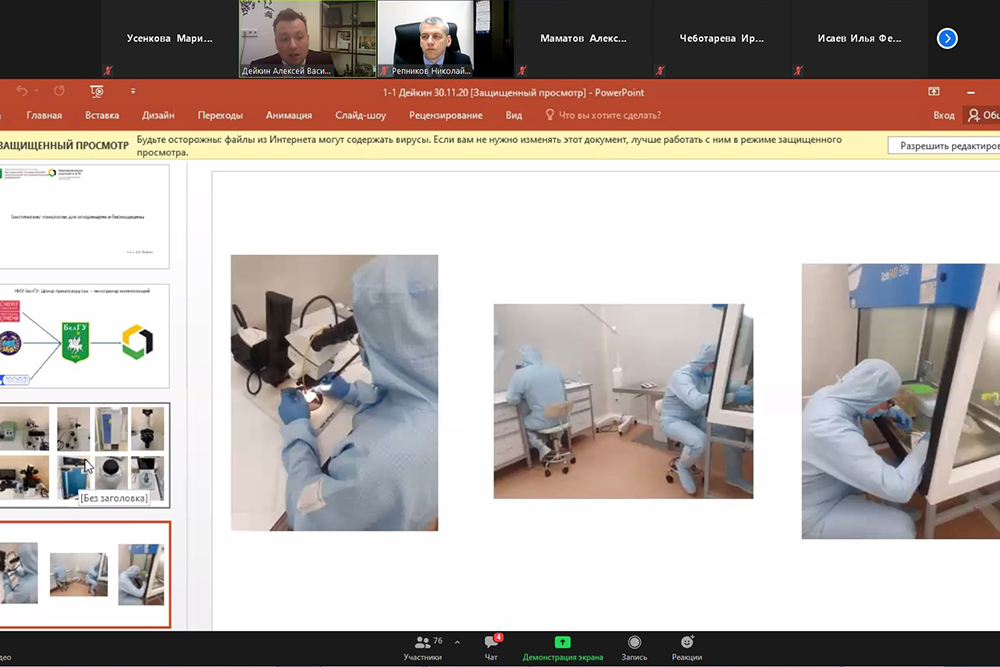The image size is (1000, 667).
Task: Click the redo icon in quick access toolbar
Action: (59, 91)
